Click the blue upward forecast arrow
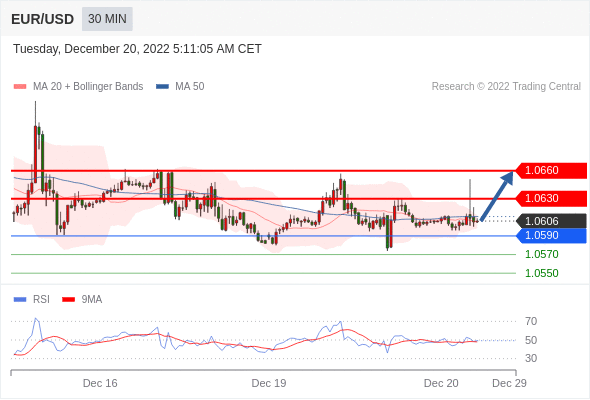 [x=497, y=196]
